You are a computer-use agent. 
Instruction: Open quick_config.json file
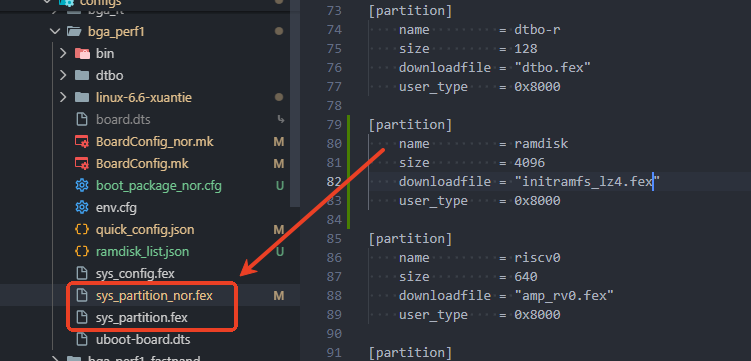pos(145,230)
